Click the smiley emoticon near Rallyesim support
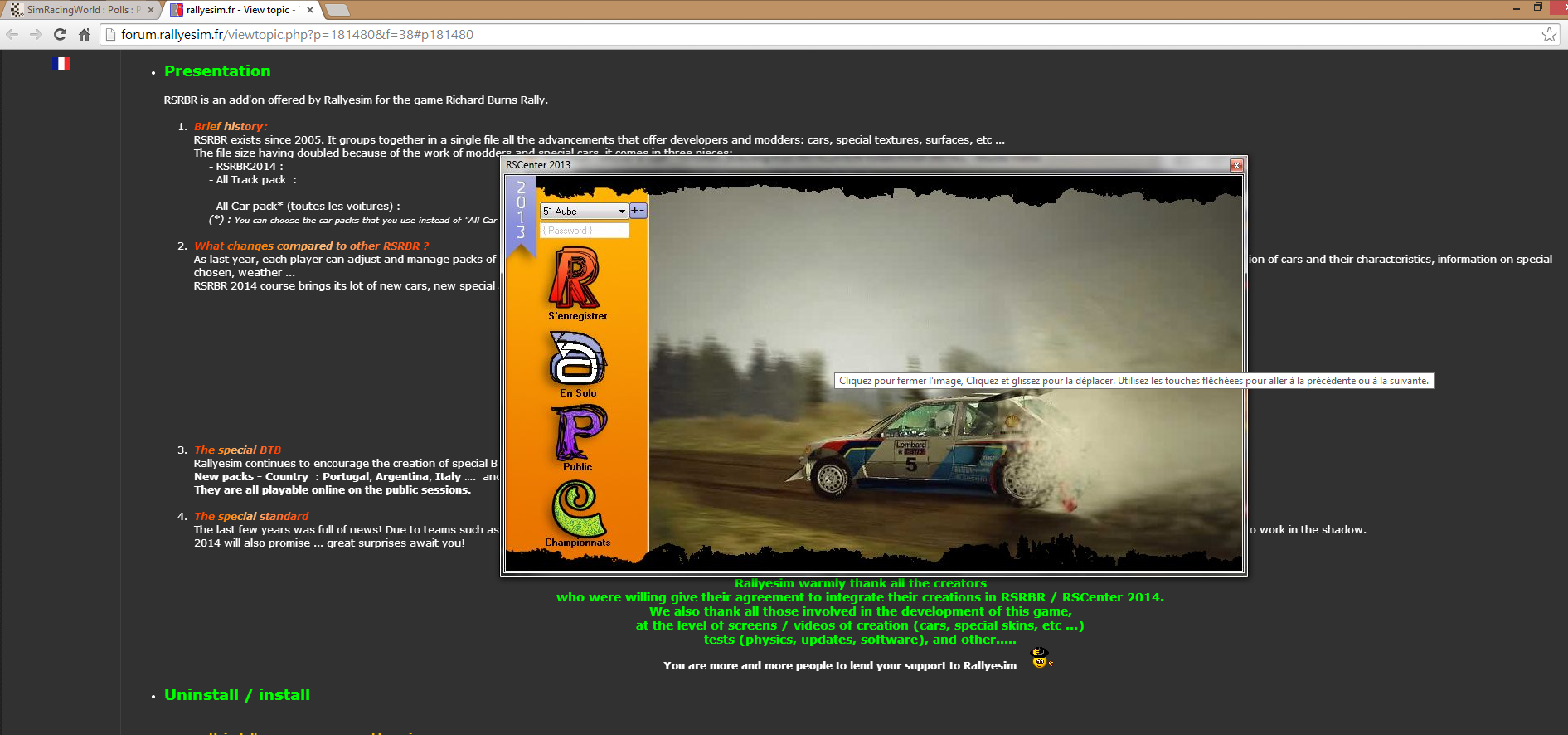 point(1041,659)
